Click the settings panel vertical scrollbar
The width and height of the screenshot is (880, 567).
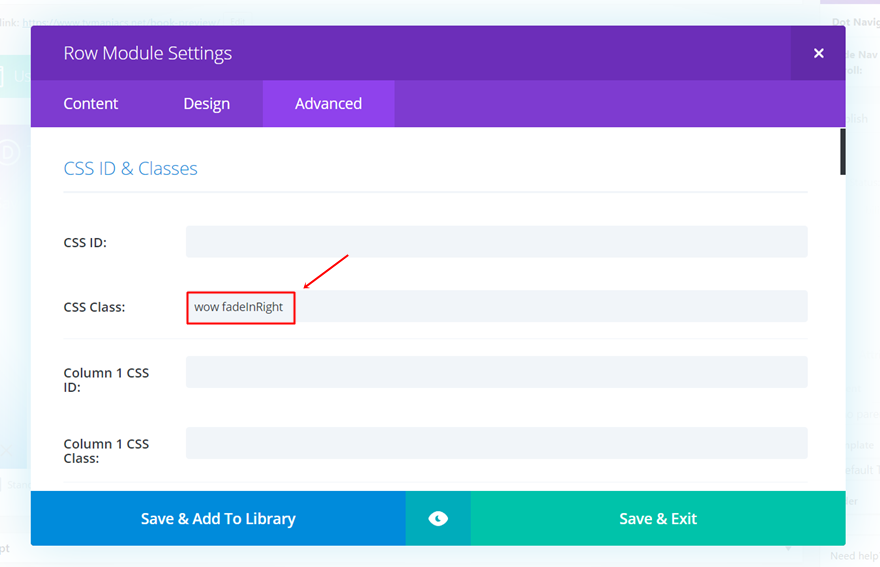(x=842, y=152)
